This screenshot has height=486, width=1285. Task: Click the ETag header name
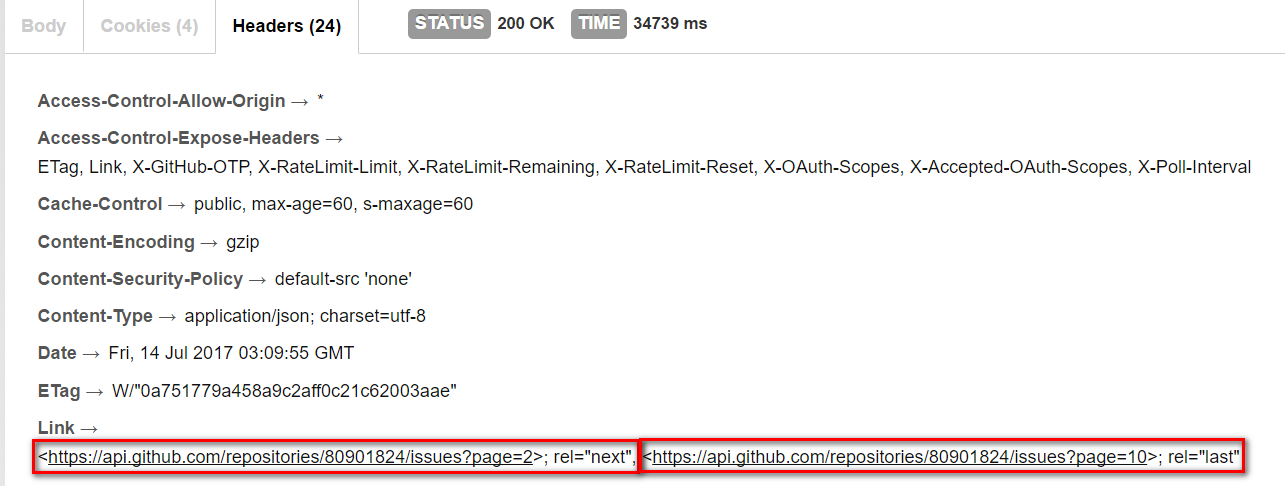[59, 391]
